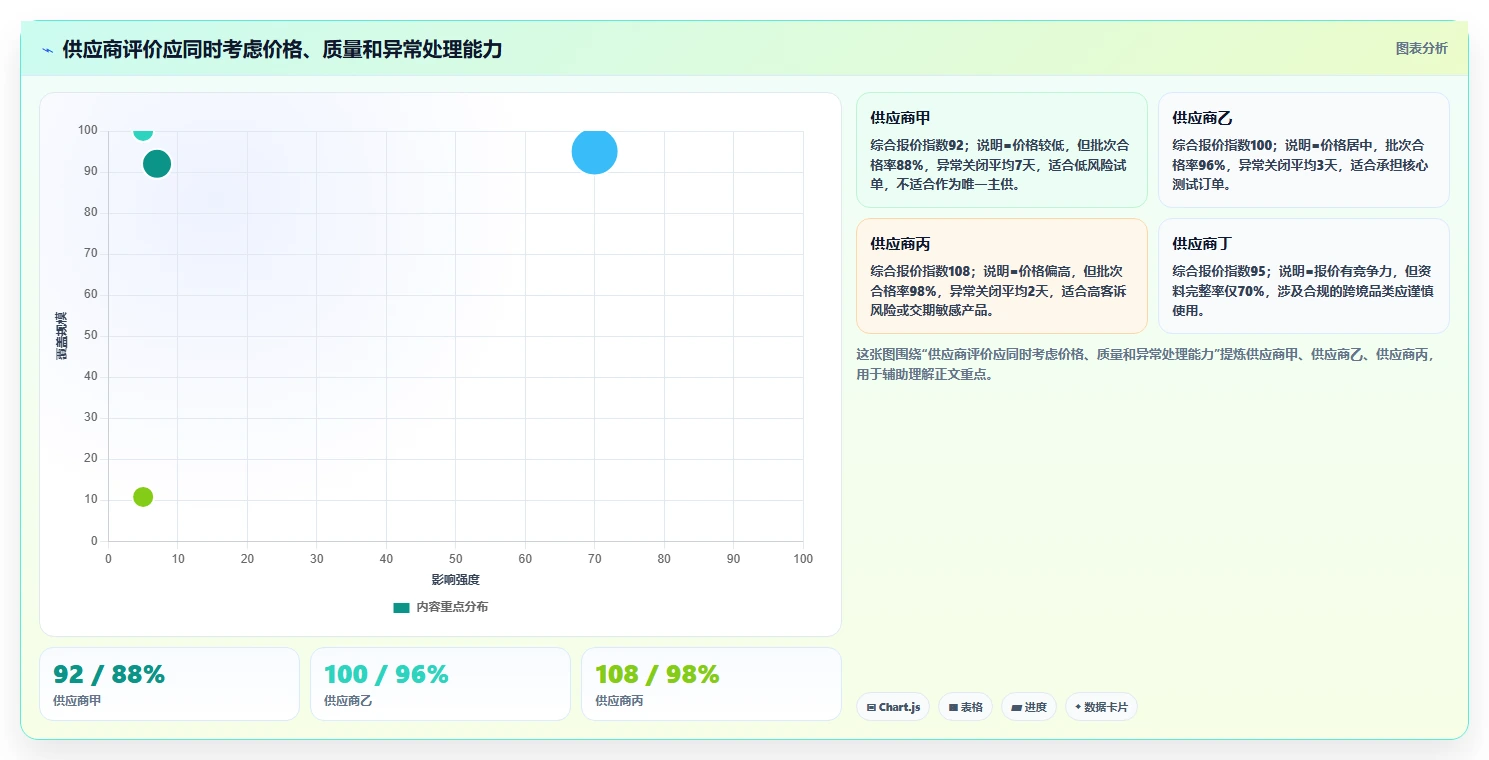Viewport: 1489px width, 760px height.
Task: Select the 108 / 98% stat card
Action: pos(711,684)
